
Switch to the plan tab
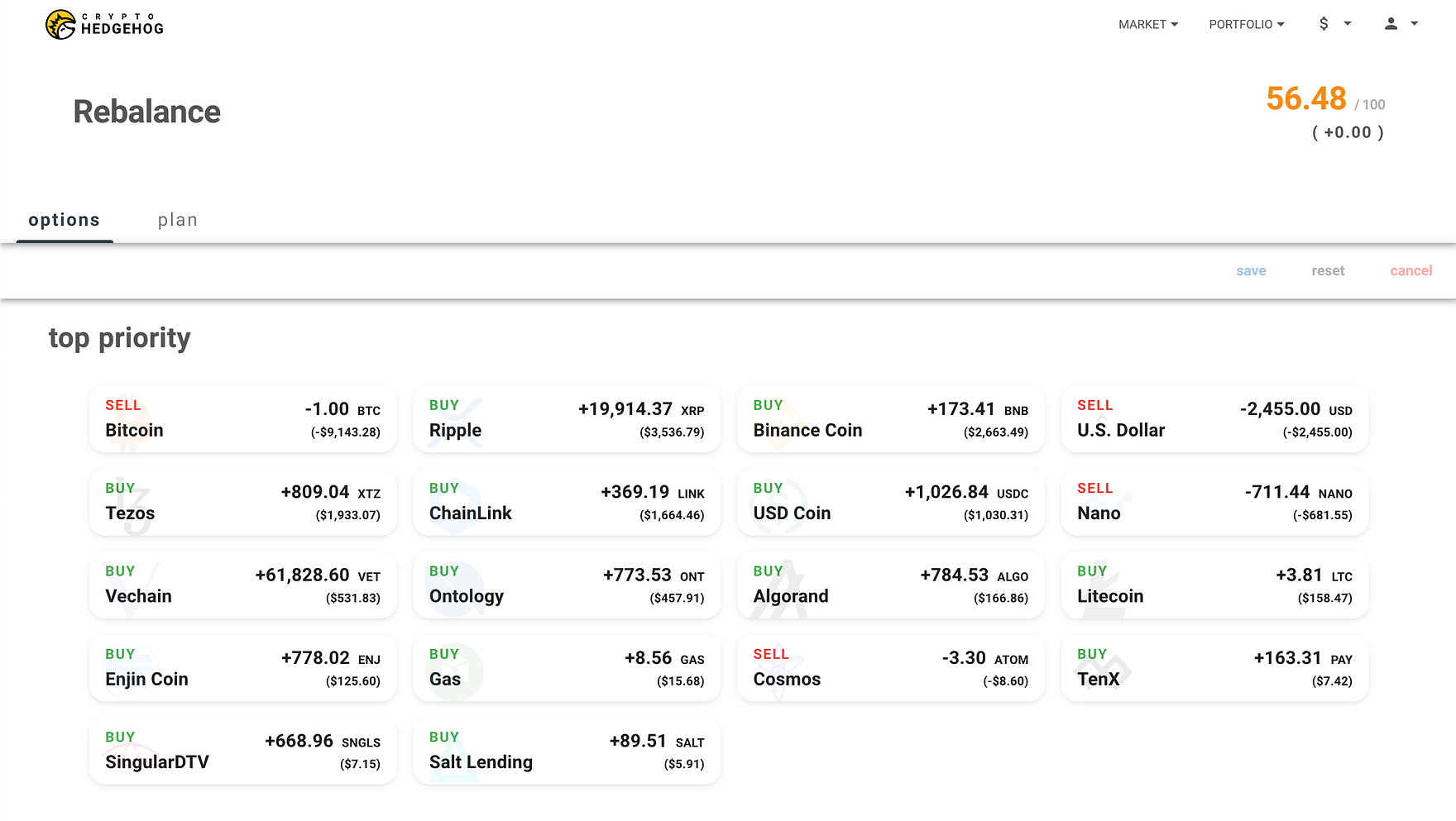[x=178, y=220]
